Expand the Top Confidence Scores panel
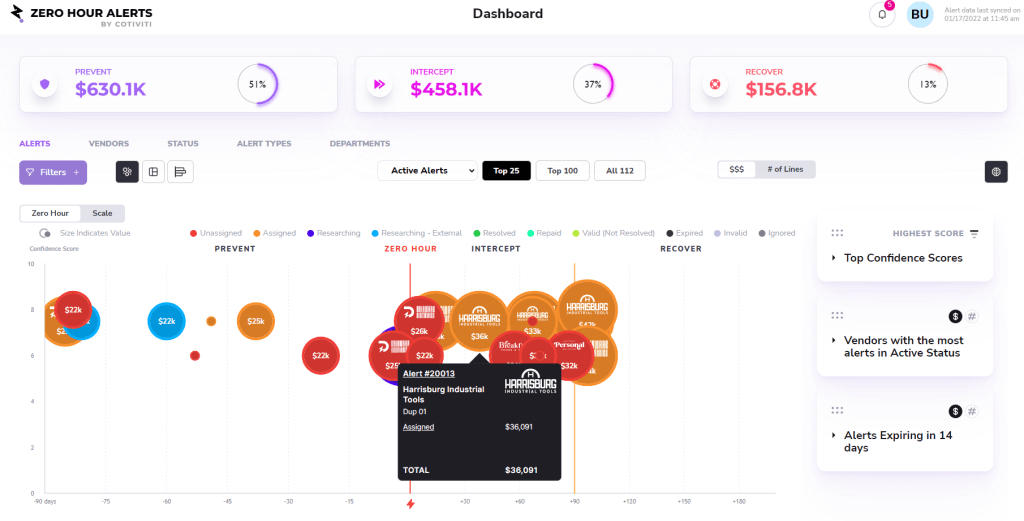1024x521 pixels. click(x=903, y=258)
